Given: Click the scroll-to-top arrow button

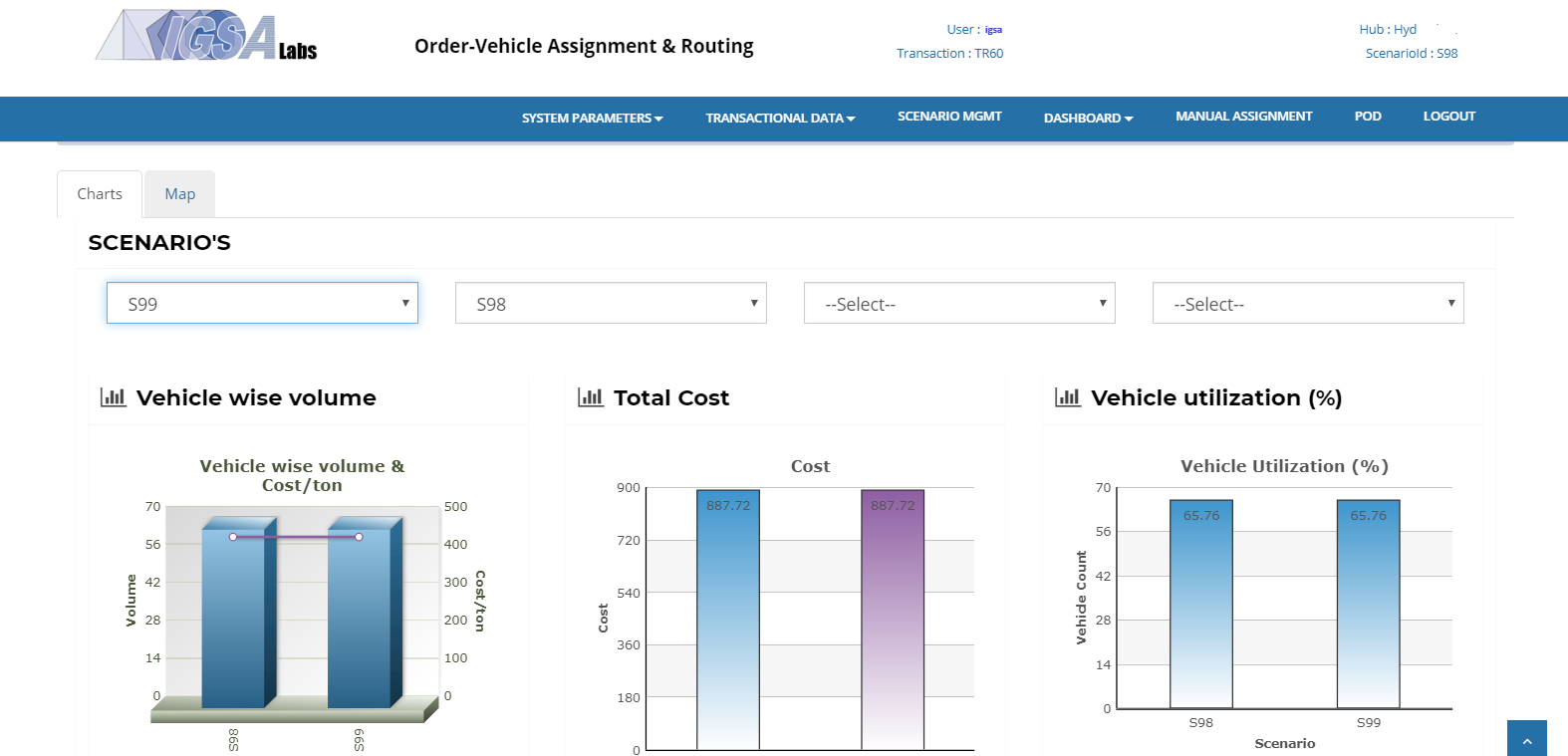Looking at the screenshot, I should [x=1527, y=739].
